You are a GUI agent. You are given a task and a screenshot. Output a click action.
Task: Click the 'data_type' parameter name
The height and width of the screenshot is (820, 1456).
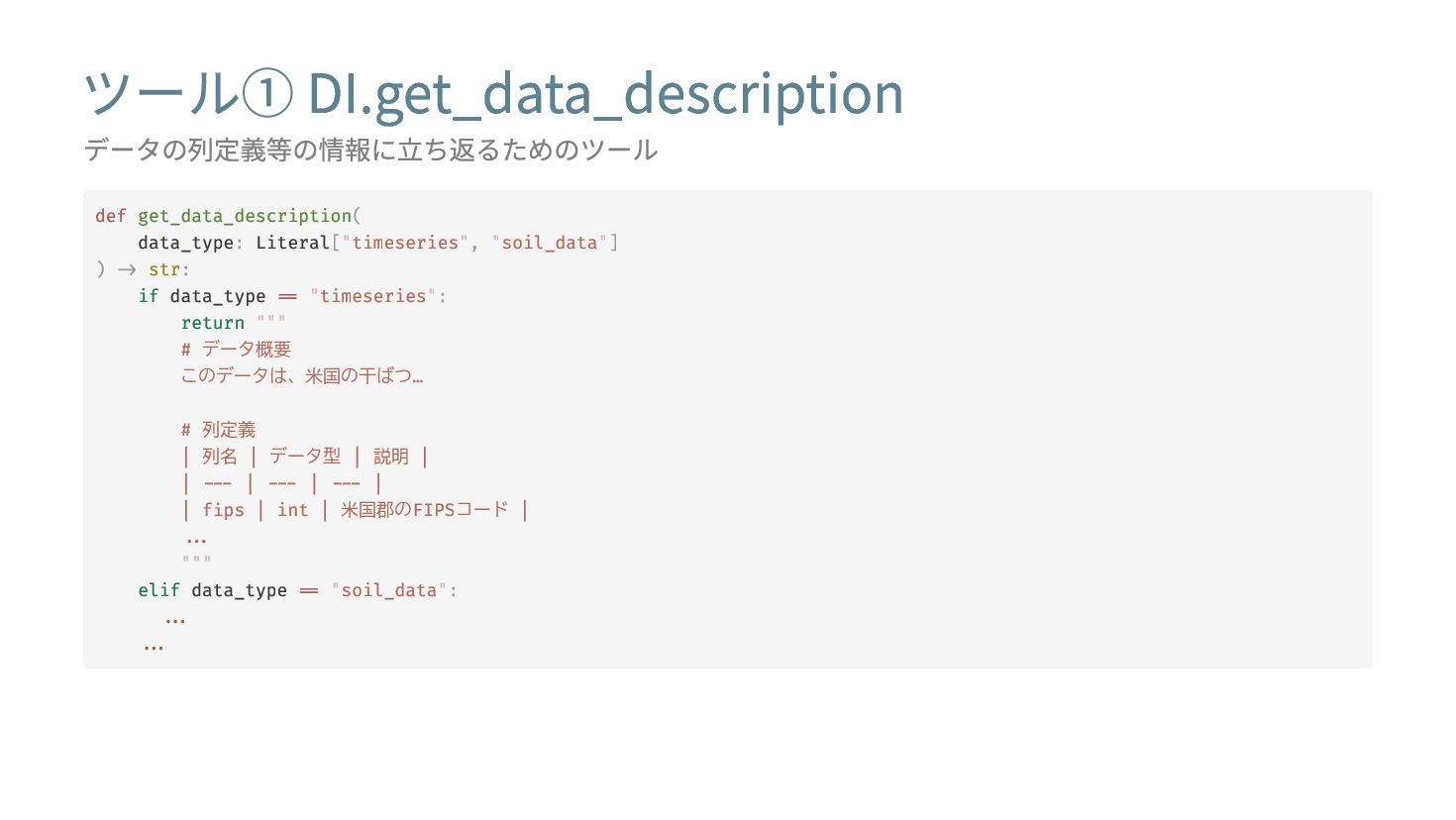pyautogui.click(x=185, y=243)
